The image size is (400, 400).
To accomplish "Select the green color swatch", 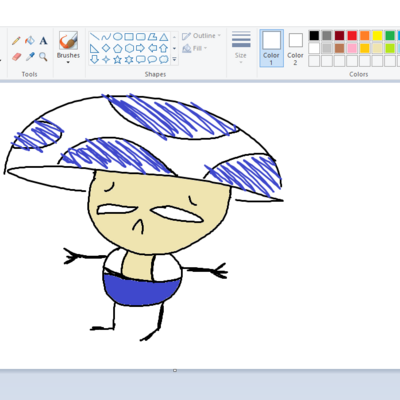I will (x=390, y=36).
